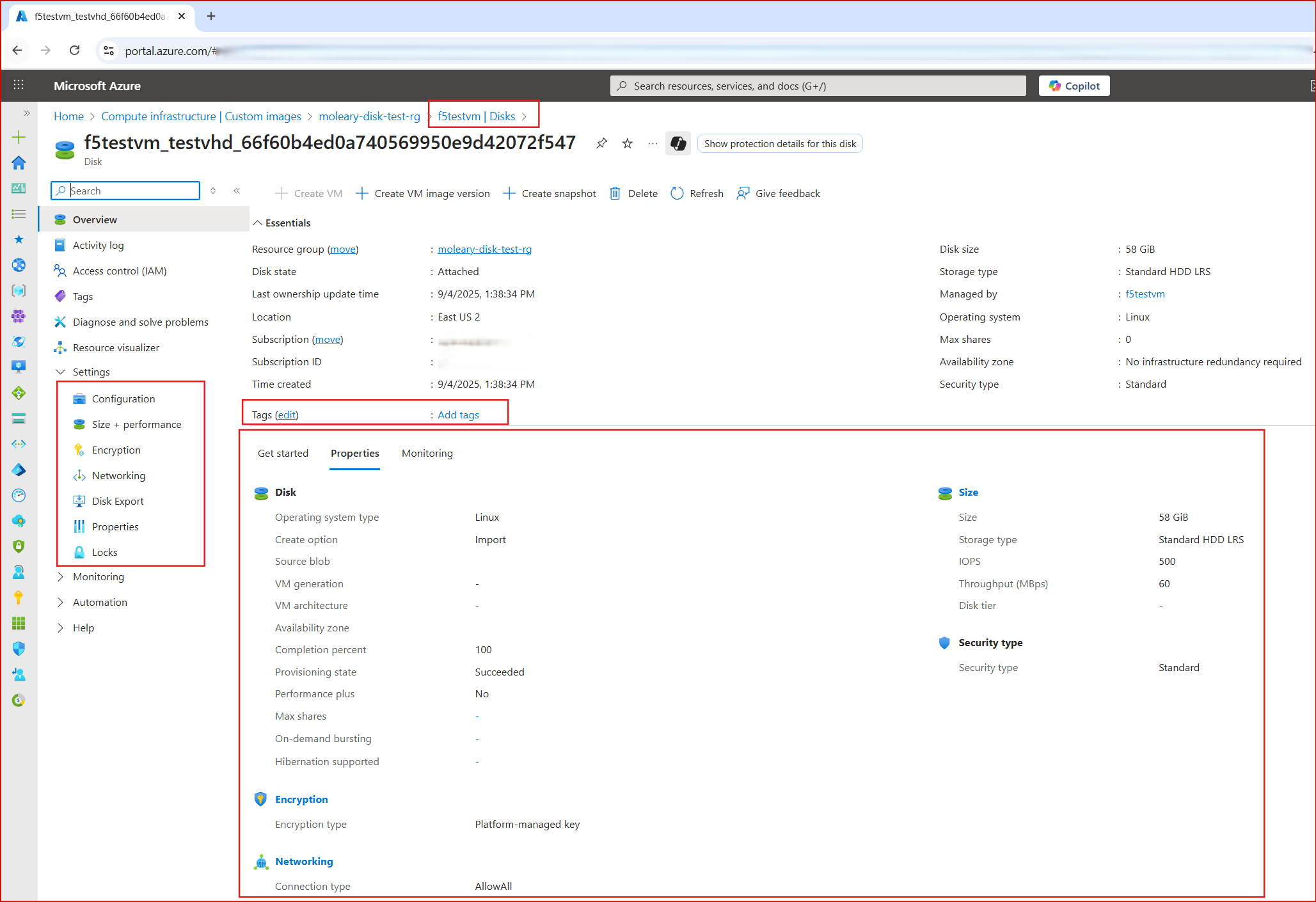Switch to the Get started tab
This screenshot has height=902, width=1316.
283,453
